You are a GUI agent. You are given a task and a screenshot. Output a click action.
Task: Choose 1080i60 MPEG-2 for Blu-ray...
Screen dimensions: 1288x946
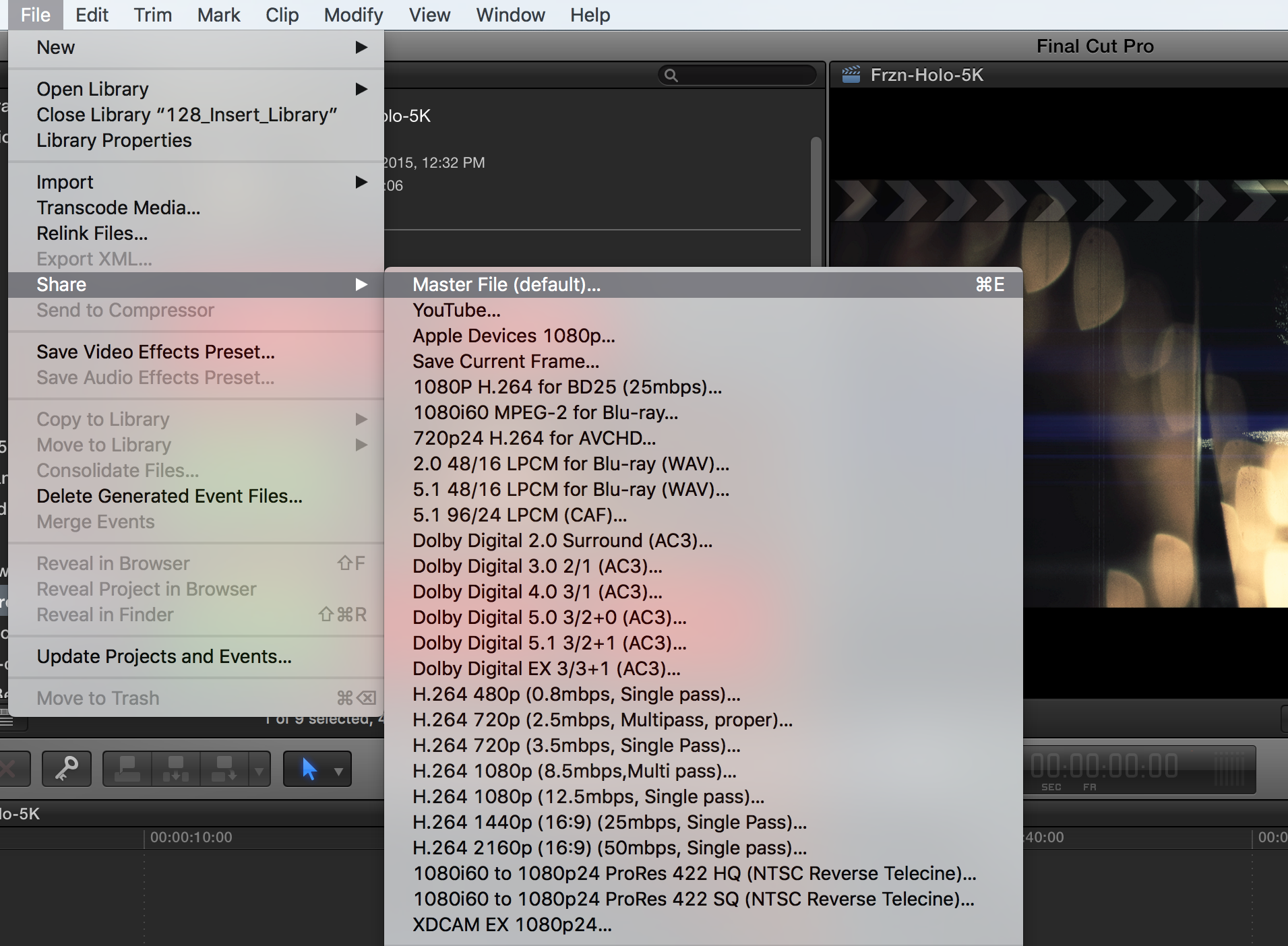[704, 412]
